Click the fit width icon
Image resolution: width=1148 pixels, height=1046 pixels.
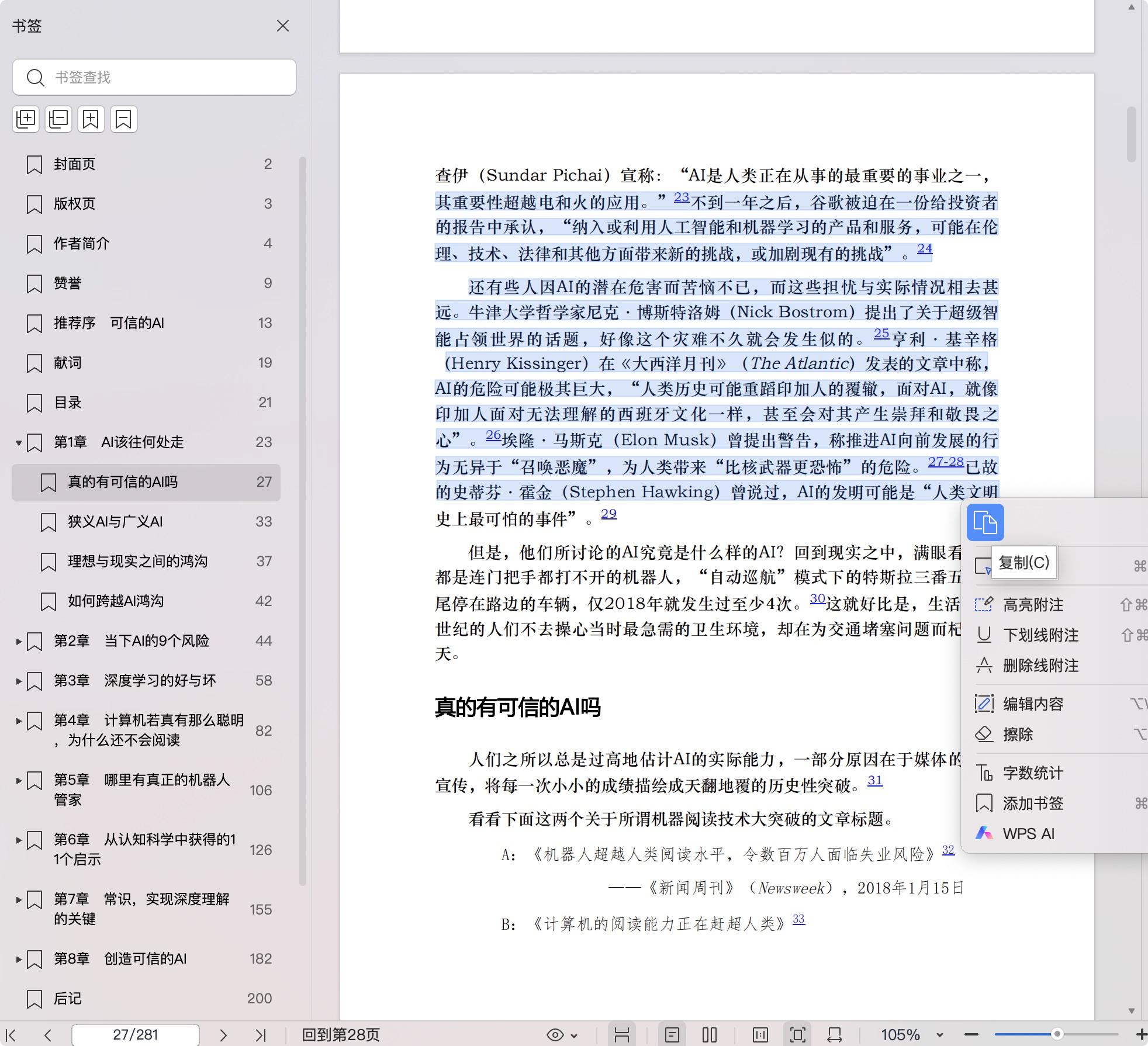(835, 1035)
